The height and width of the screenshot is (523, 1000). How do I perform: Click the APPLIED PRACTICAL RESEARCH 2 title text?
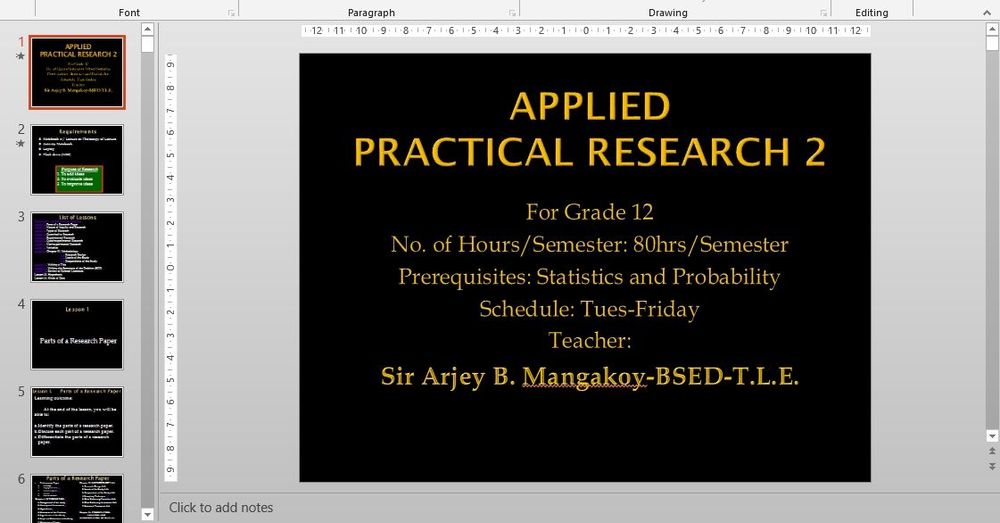[589, 129]
